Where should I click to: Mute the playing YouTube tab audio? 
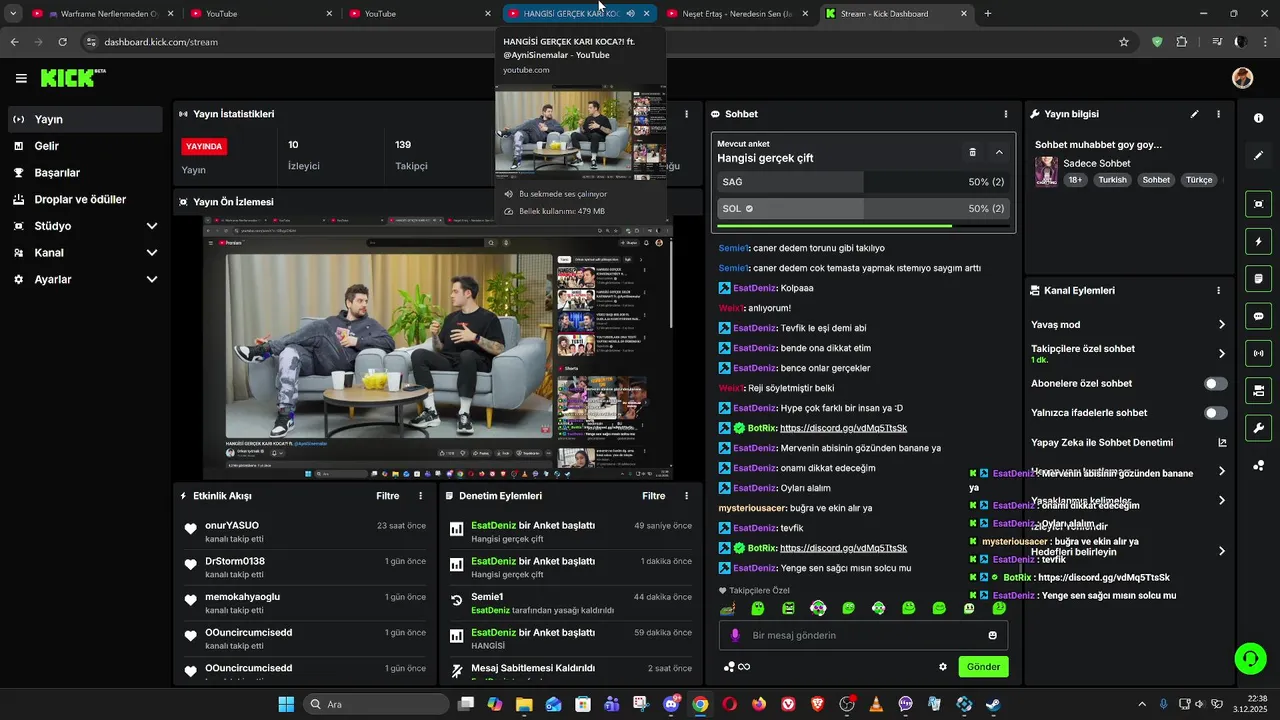coord(630,13)
